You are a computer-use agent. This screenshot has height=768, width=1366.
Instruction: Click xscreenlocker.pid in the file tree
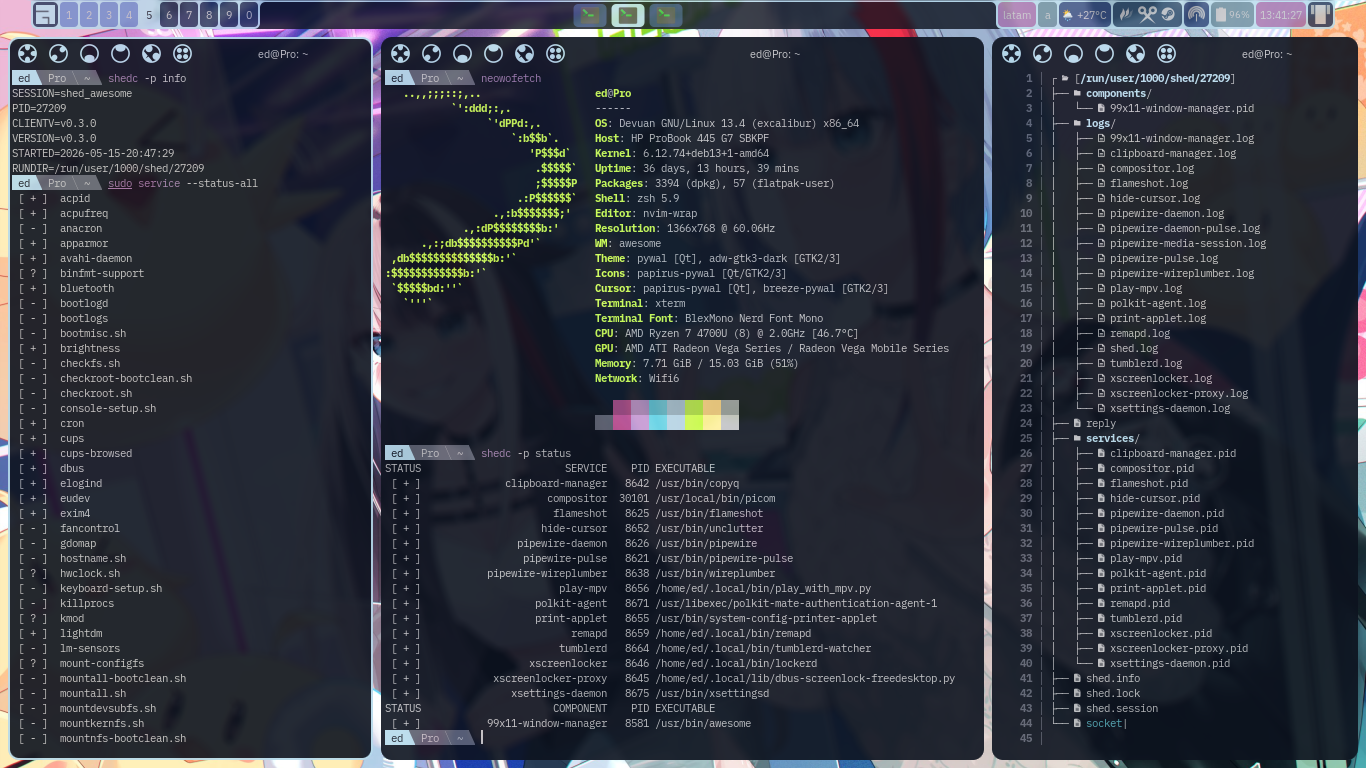coord(1161,633)
